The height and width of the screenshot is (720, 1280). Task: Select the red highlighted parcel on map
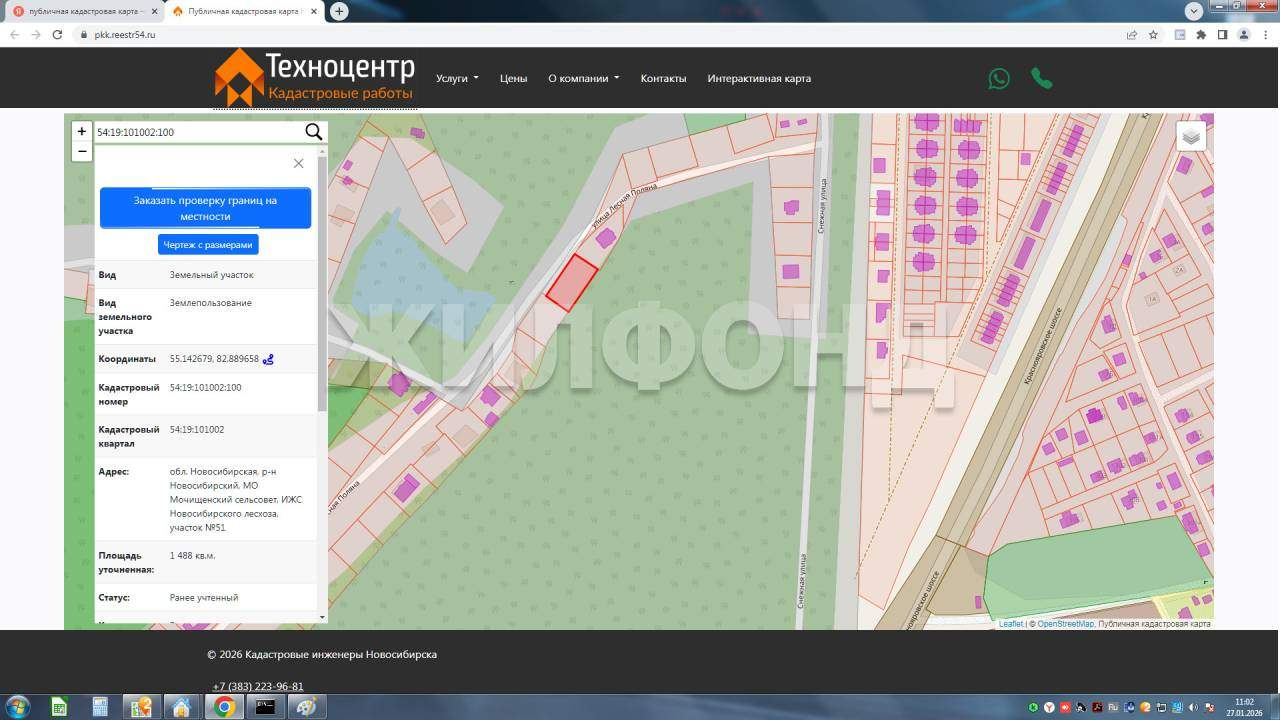pyautogui.click(x=571, y=282)
